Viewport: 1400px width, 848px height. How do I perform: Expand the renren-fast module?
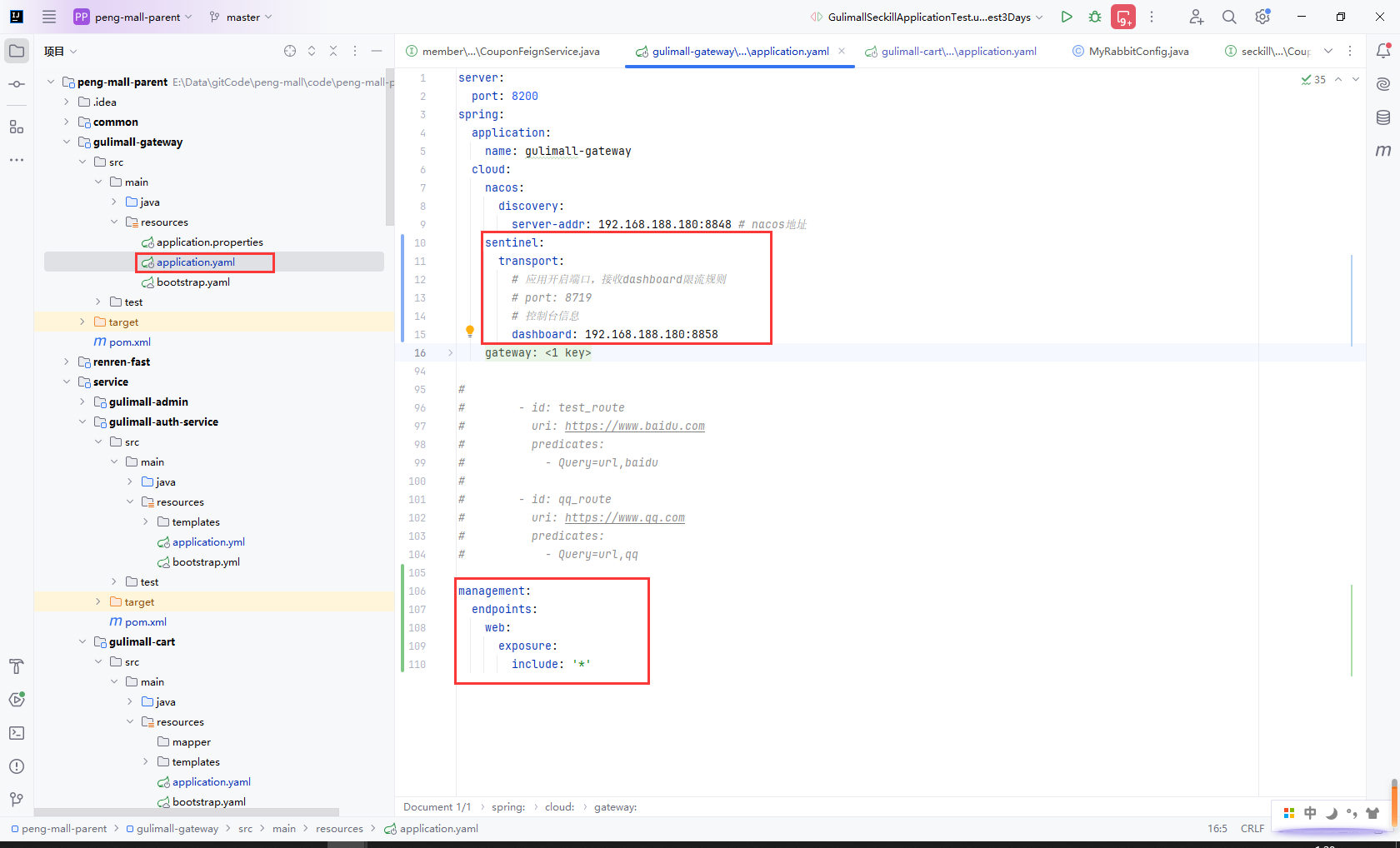point(67,362)
